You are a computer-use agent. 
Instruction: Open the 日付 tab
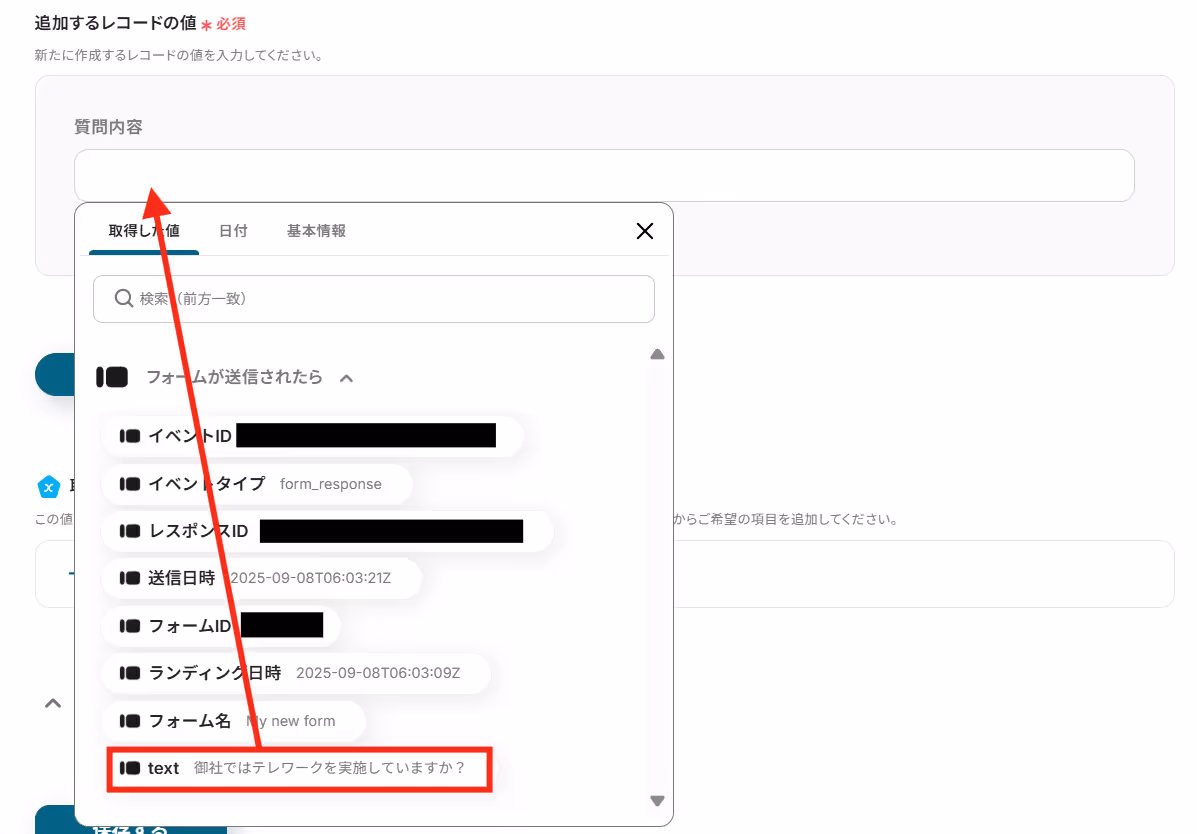pos(233,231)
